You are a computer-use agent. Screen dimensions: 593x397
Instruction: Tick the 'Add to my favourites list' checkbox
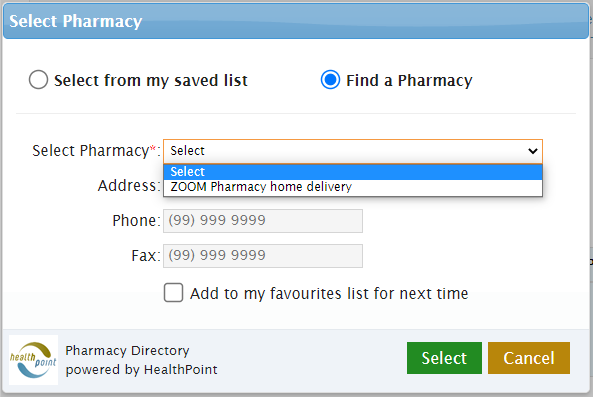pyautogui.click(x=173, y=293)
